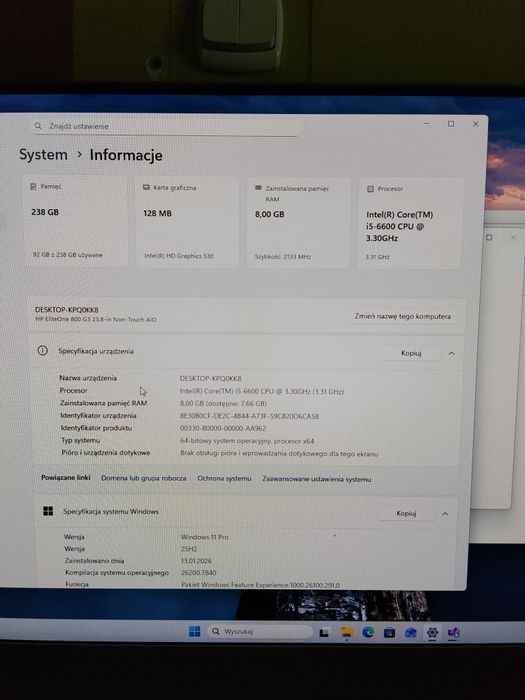The image size is (525, 700).
Task: Open the Outlook mail icon on taskbar
Action: (x=411, y=633)
